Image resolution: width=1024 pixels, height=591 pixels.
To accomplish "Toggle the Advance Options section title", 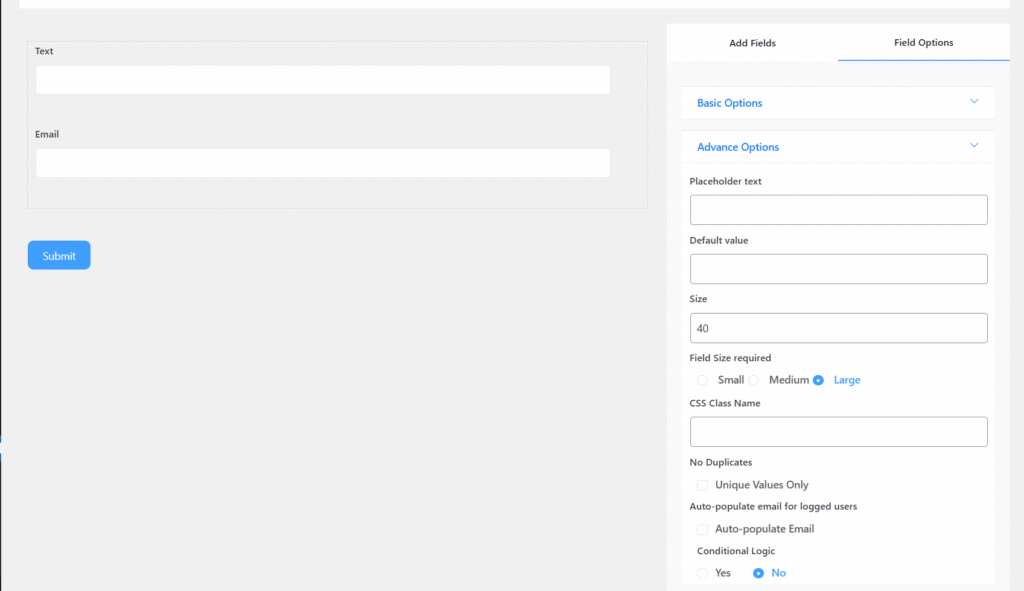I will [x=737, y=147].
